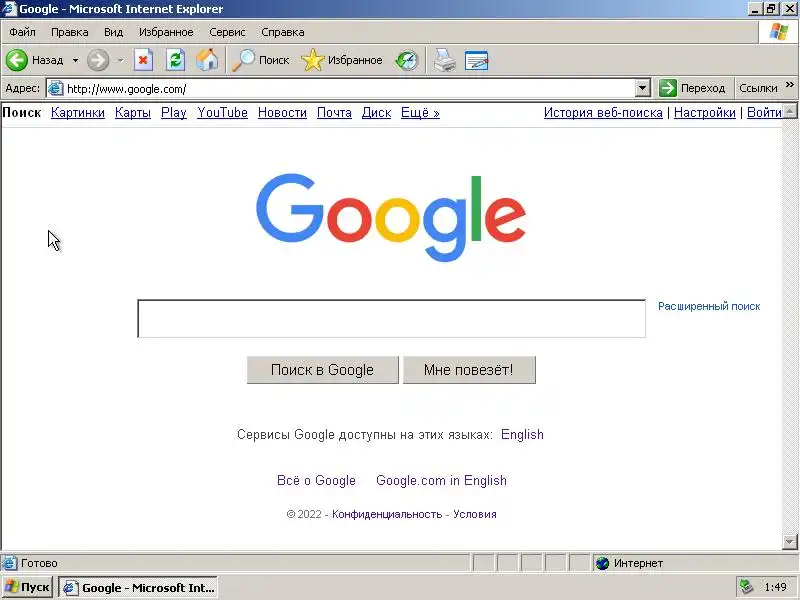The image size is (800, 600).
Task: Open the Настройки link
Action: pos(705,113)
